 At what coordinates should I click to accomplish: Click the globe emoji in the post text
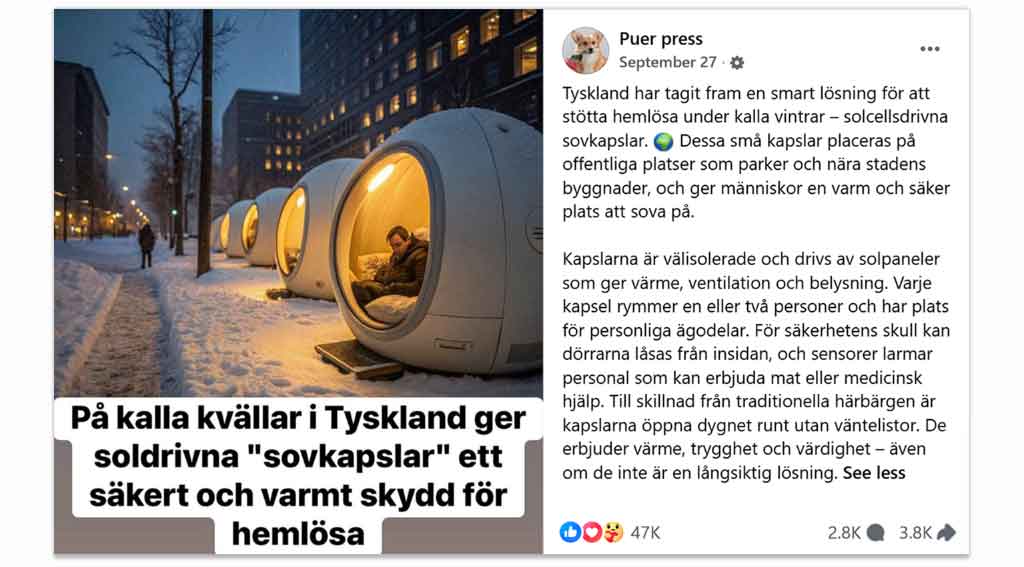[663, 141]
